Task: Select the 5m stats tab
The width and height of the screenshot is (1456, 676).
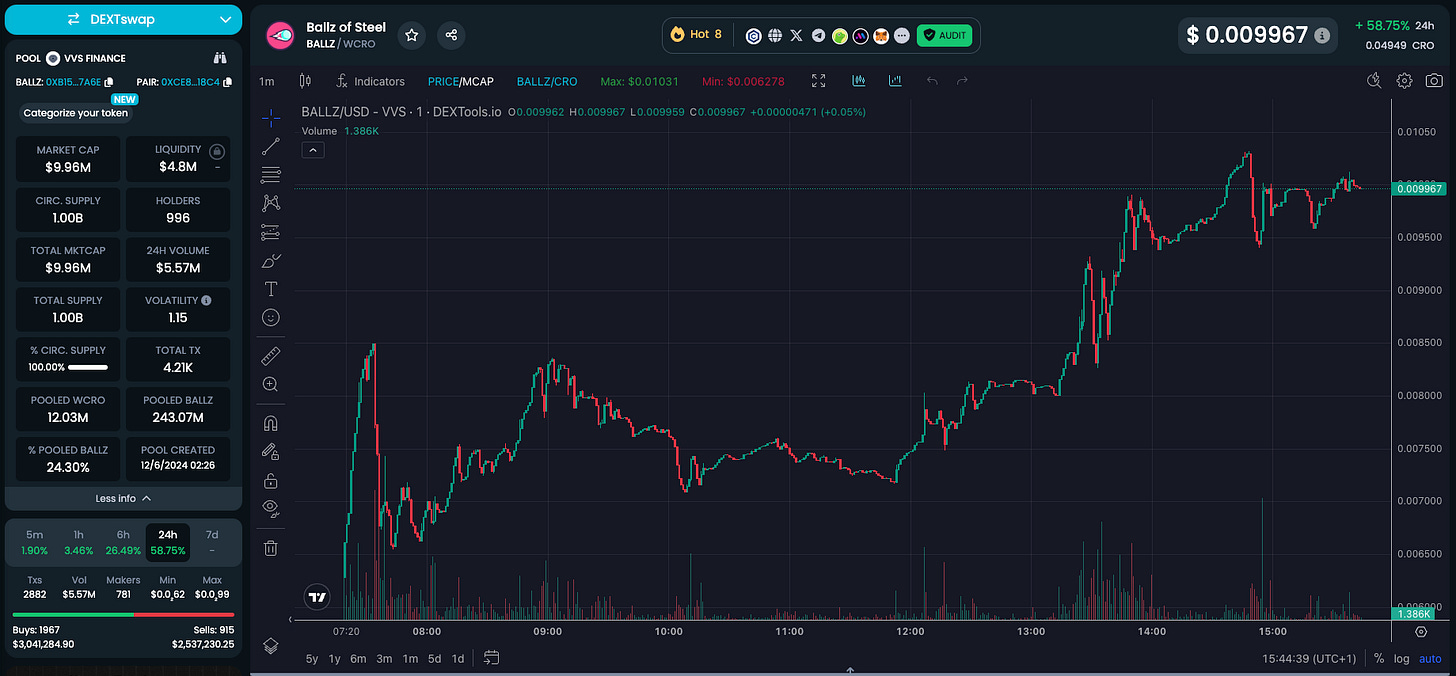Action: [34, 542]
